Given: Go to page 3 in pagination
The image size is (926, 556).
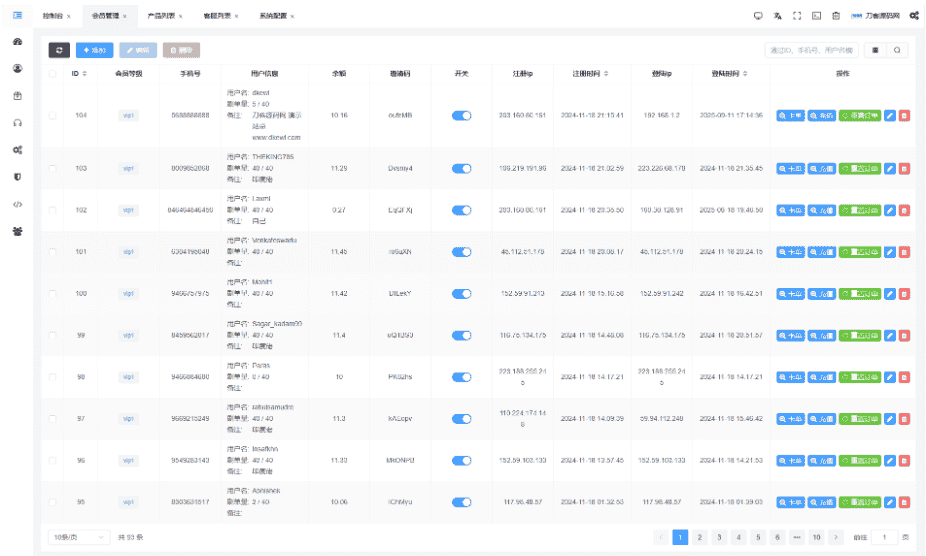Looking at the screenshot, I should [718, 537].
